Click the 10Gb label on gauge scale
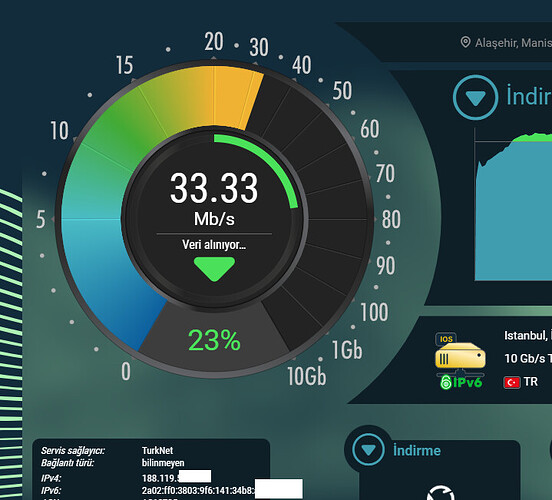The image size is (552, 500). click(x=307, y=376)
